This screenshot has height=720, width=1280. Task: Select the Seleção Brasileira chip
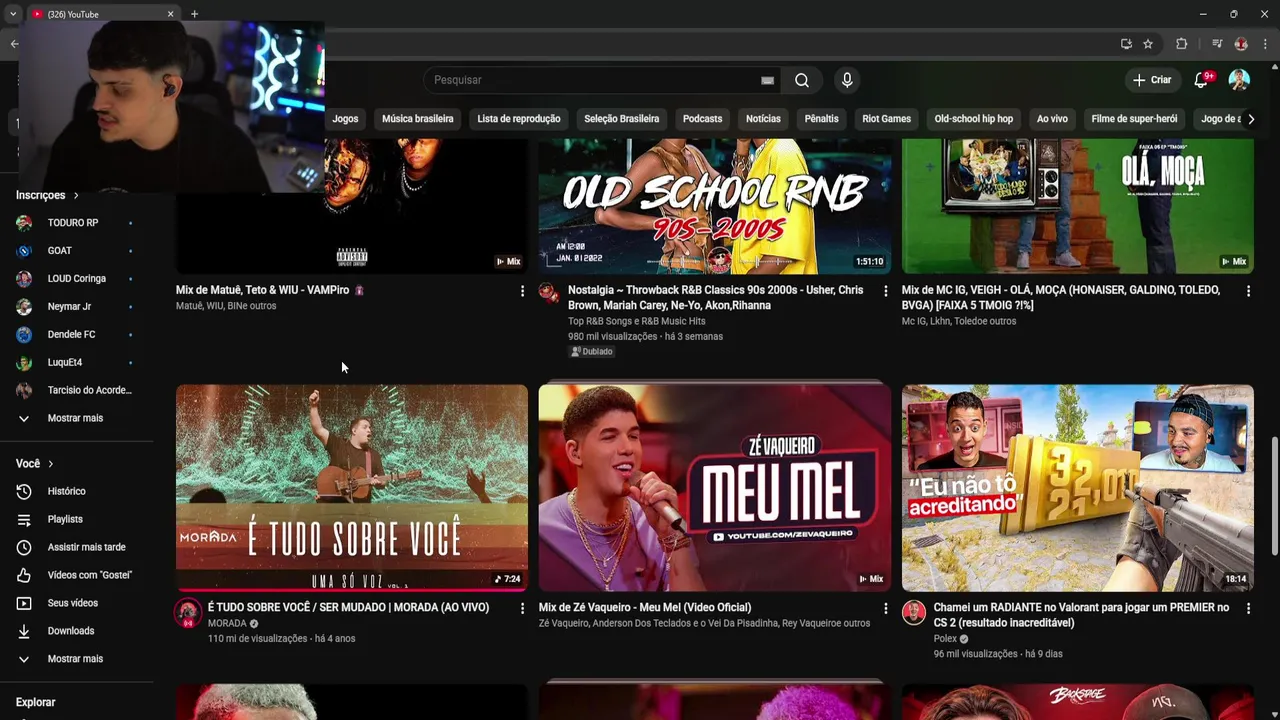tap(622, 119)
